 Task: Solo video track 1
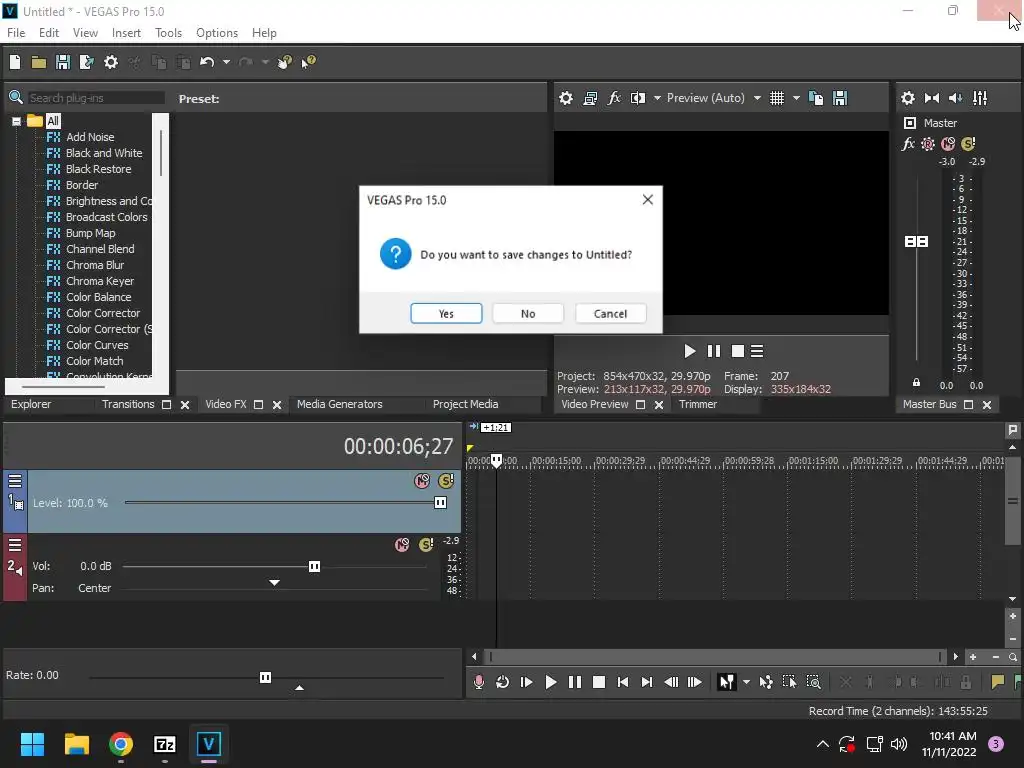tap(446, 481)
